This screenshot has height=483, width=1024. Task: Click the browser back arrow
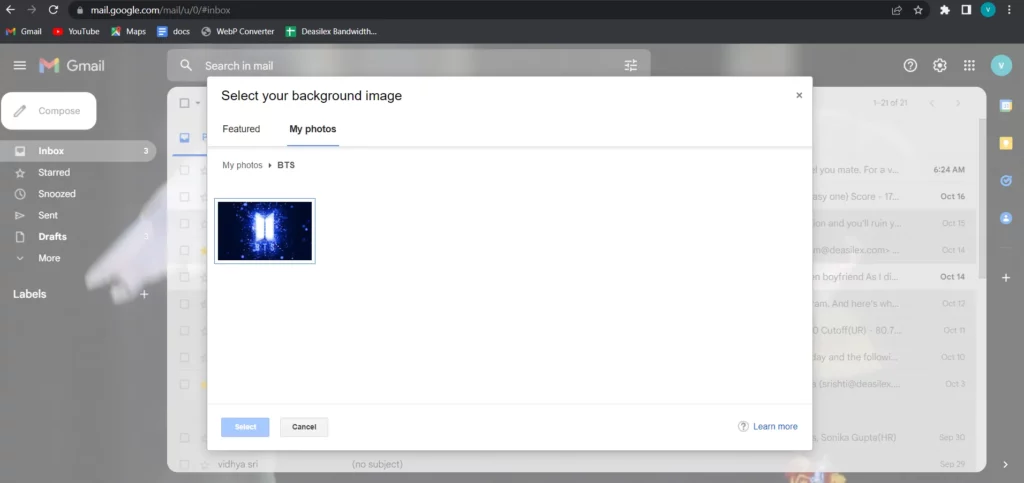[x=10, y=10]
